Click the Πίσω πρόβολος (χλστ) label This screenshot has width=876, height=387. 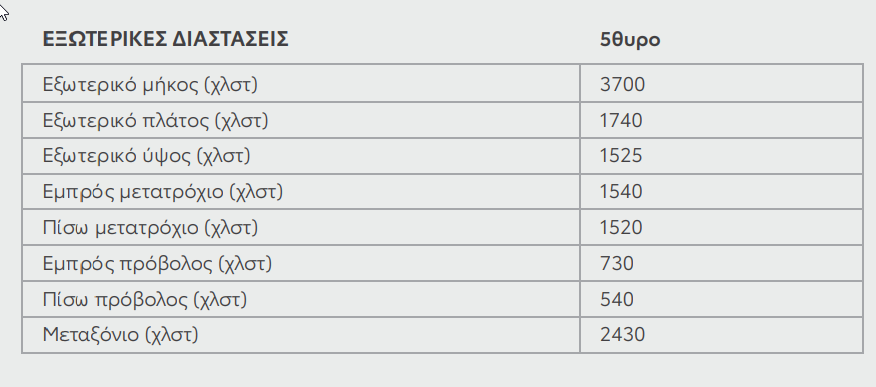click(145, 300)
